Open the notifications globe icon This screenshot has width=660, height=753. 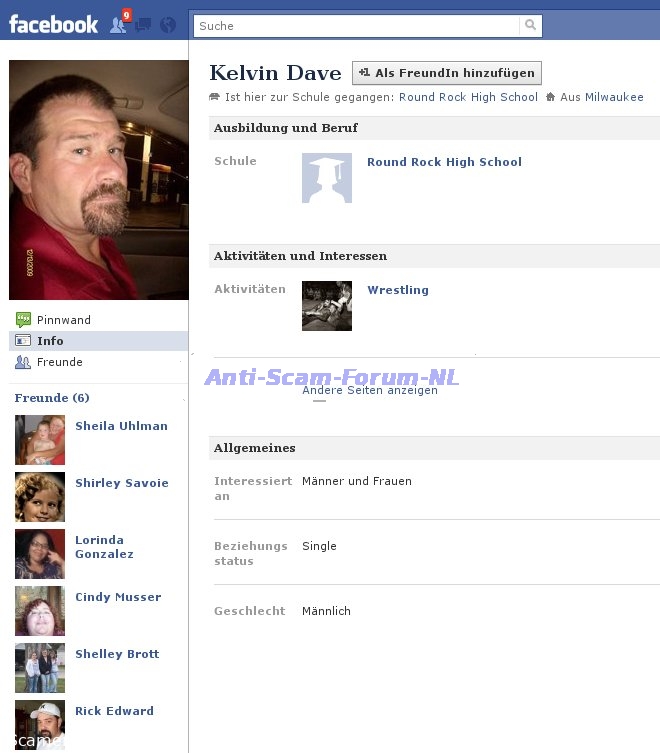[168, 24]
